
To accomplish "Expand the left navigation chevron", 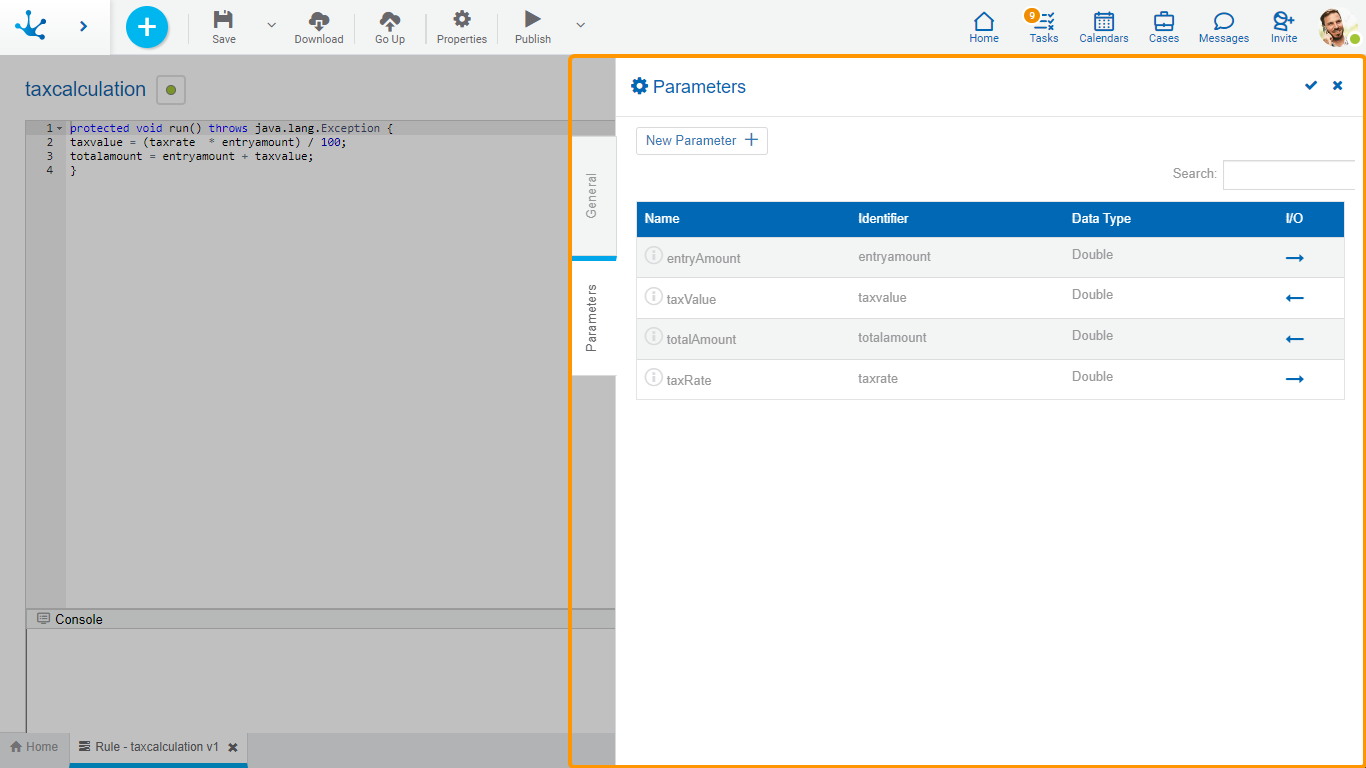I will click(x=83, y=26).
